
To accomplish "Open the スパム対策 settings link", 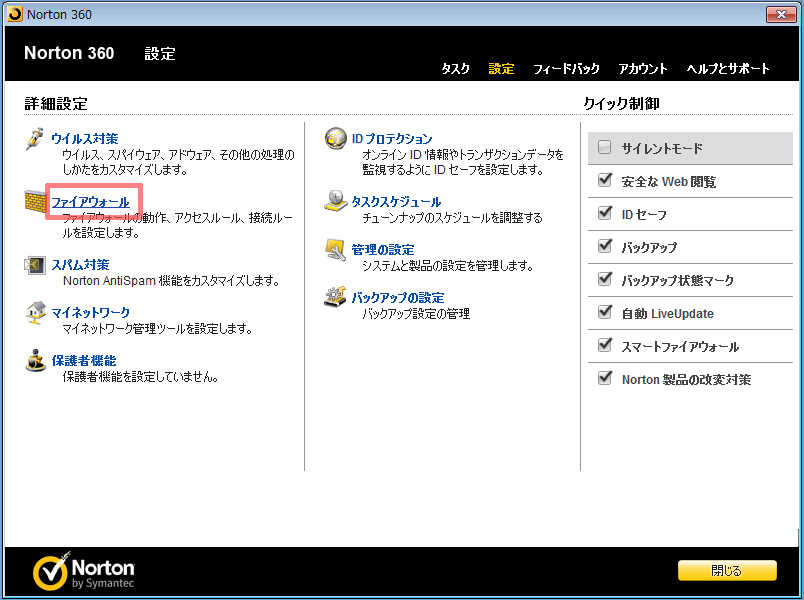I will (81, 265).
